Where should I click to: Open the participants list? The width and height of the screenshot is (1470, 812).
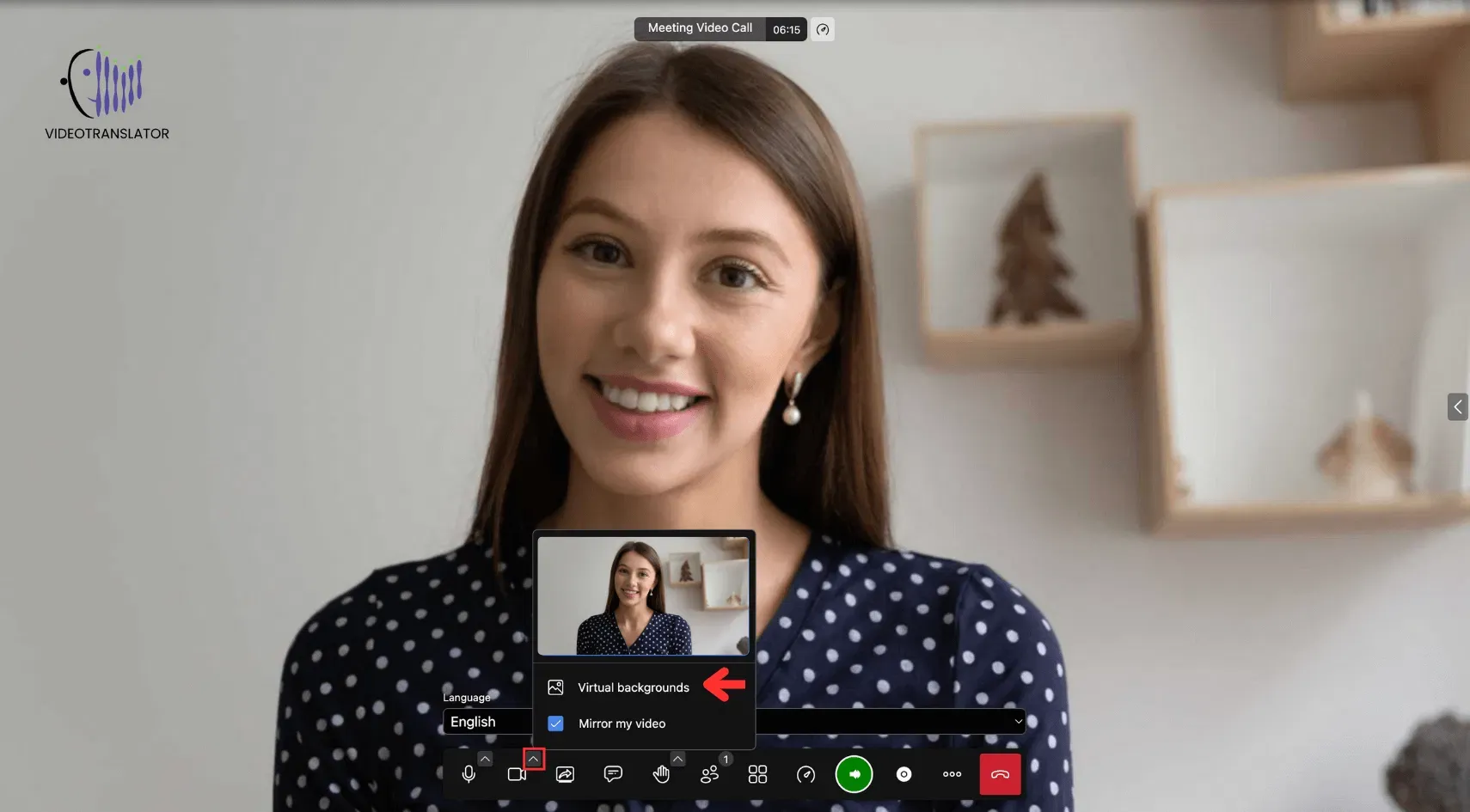pyautogui.click(x=709, y=774)
